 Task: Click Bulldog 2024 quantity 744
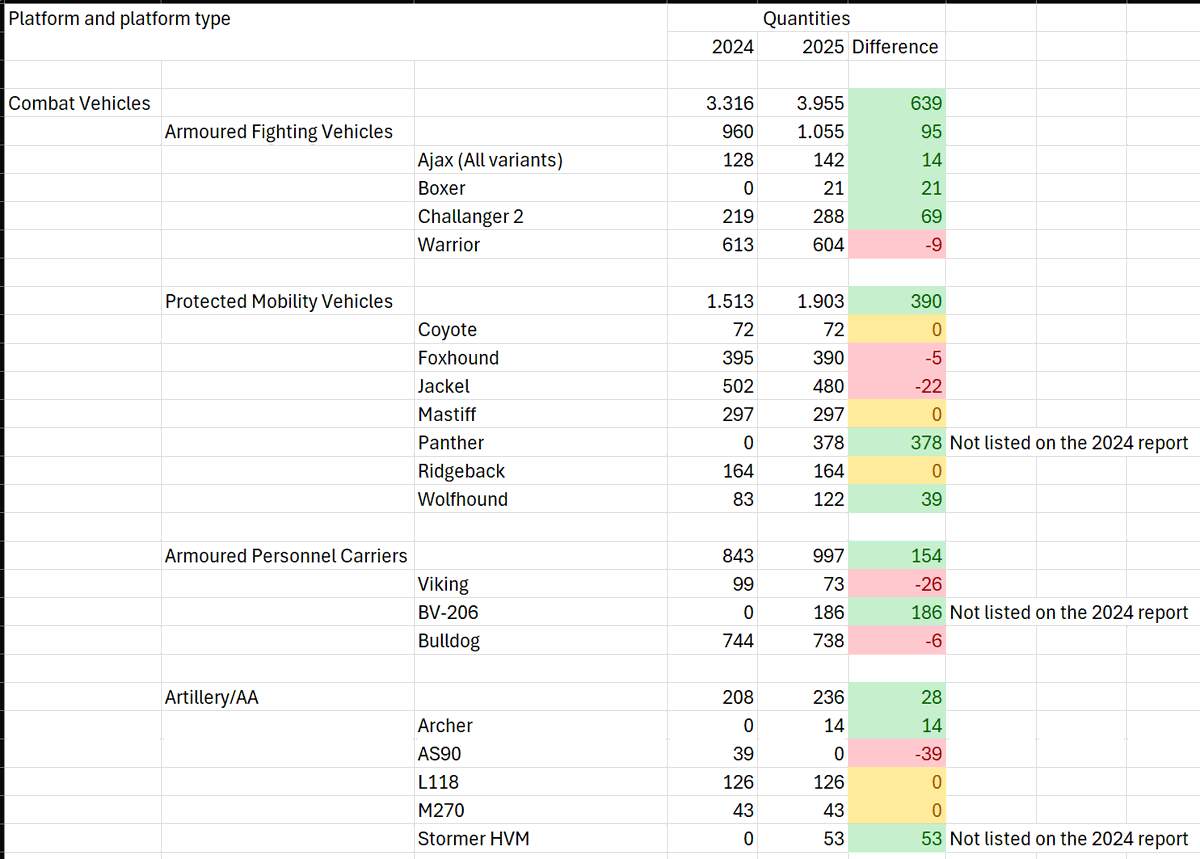pyautogui.click(x=711, y=640)
